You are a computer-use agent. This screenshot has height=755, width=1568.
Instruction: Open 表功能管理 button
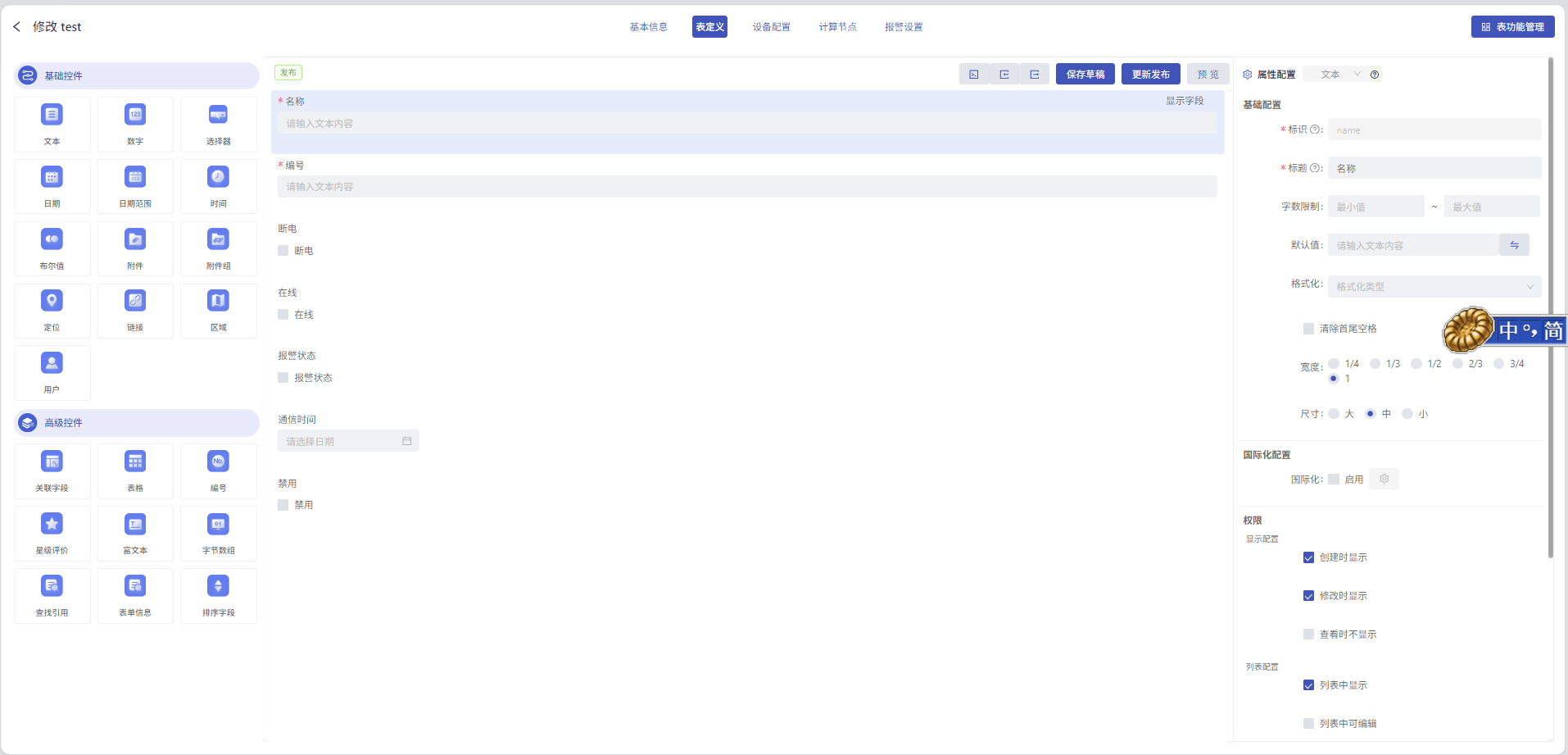point(1513,27)
